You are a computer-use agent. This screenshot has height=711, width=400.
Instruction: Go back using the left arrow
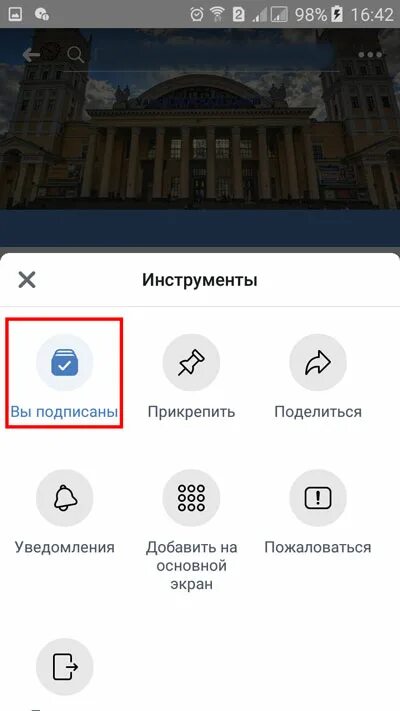[31, 55]
